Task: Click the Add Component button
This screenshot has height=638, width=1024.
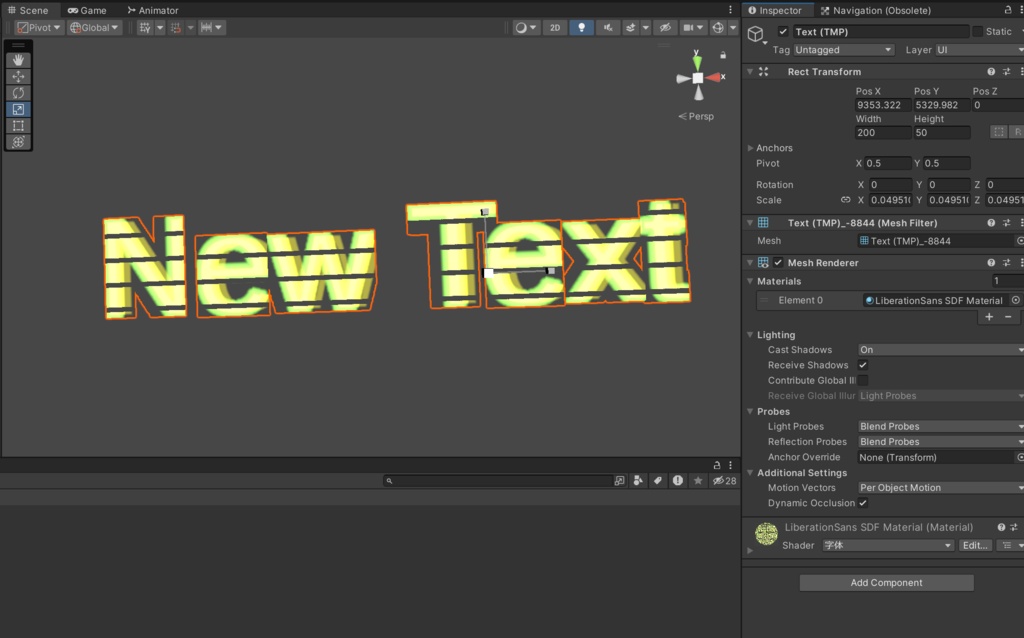Action: pos(886,582)
